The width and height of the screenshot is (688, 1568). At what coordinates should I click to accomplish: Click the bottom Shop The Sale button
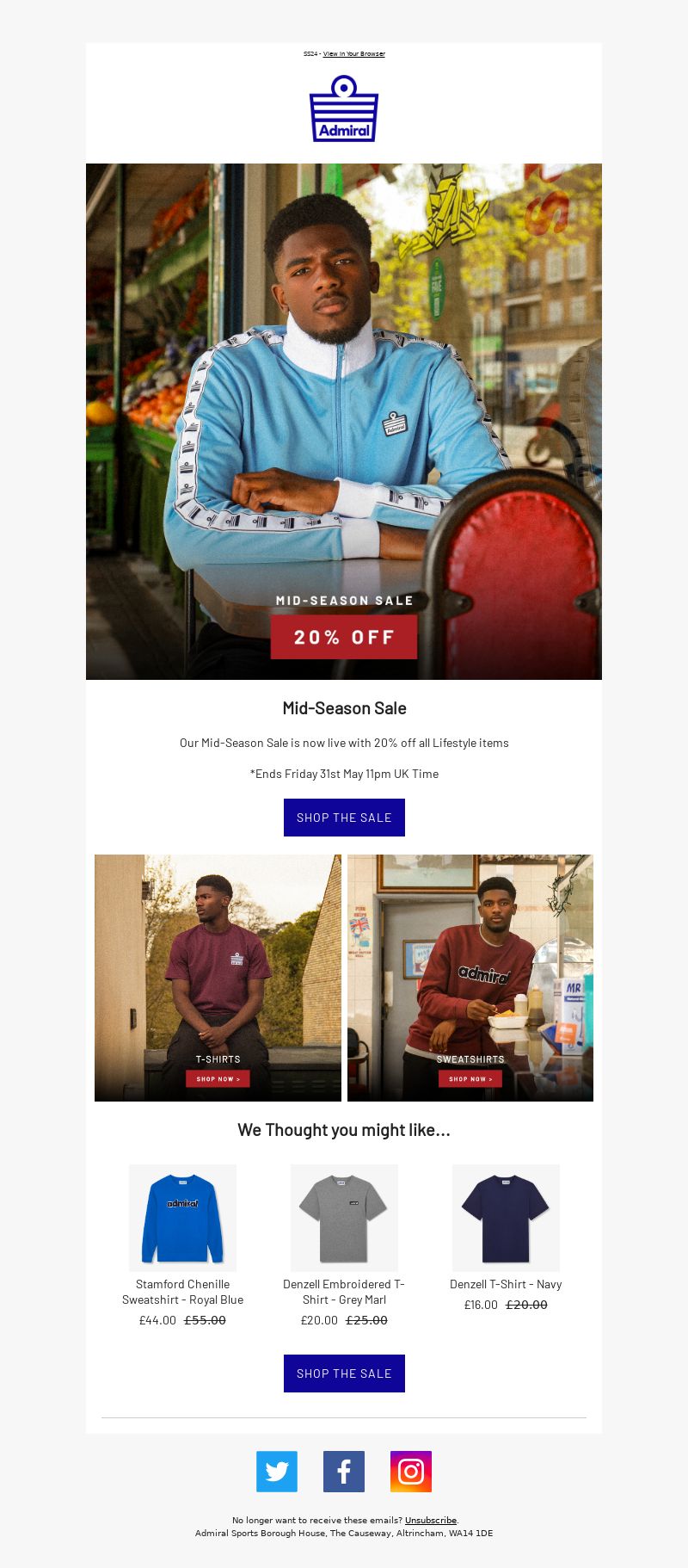click(344, 1374)
